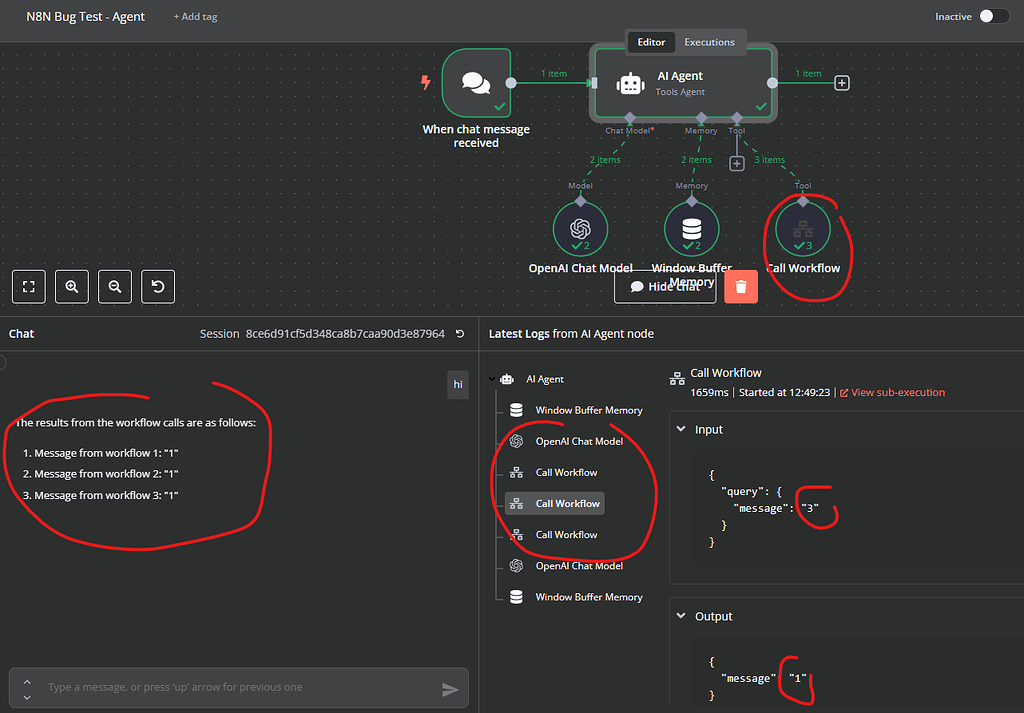Delete the node using the trash icon
Screen dimensions: 1024x713
pyautogui.click(x=740, y=286)
